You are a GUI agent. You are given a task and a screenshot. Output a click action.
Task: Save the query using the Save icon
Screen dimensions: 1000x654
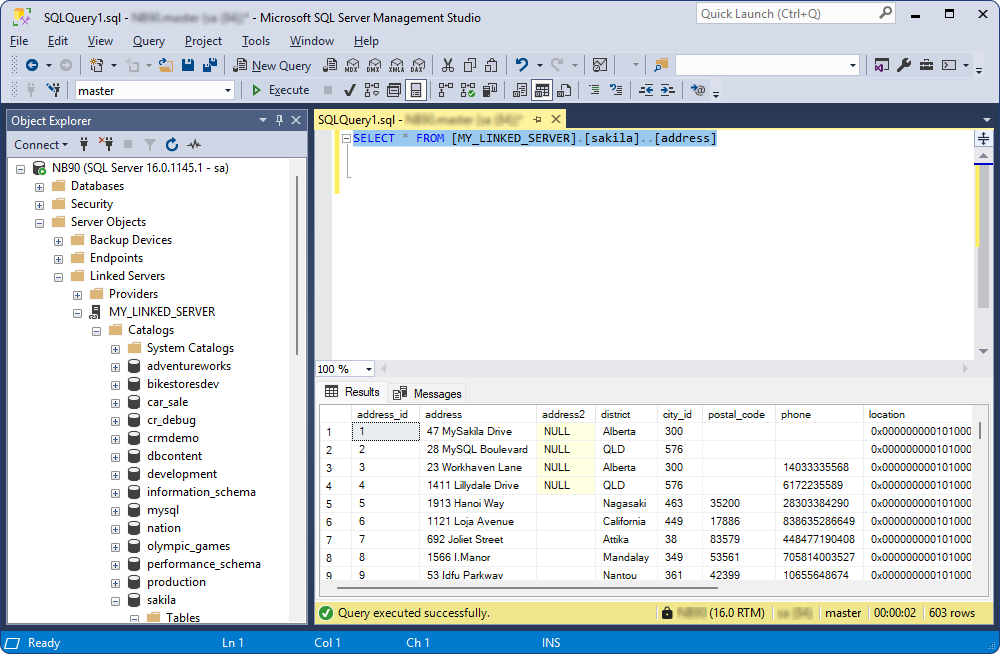188,65
